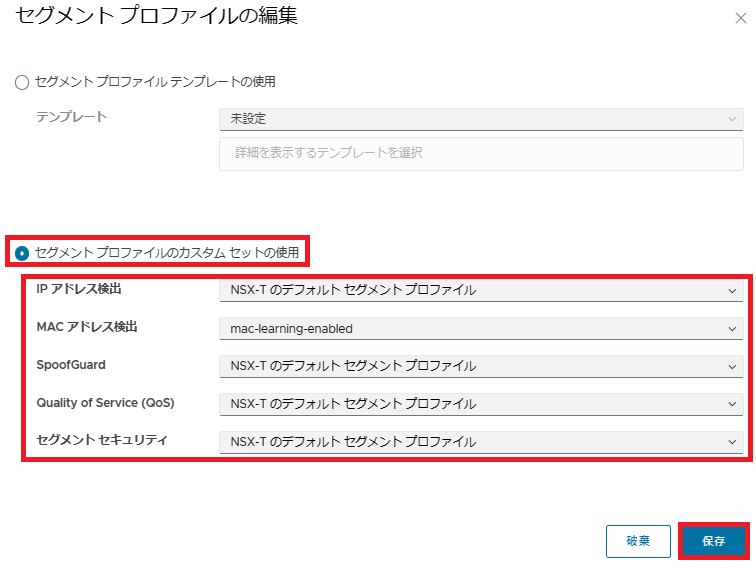756x568 pixels.
Task: Click chevron arrow of QoS dropdown
Action: pos(732,404)
